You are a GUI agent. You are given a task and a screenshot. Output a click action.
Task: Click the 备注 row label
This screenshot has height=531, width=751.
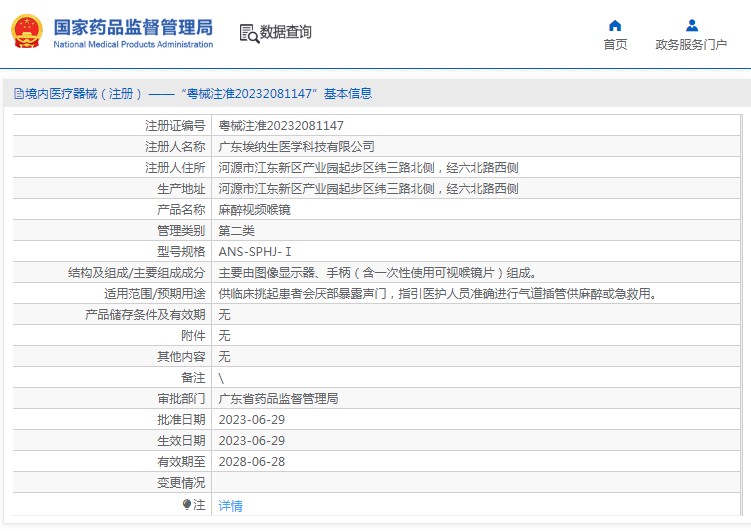click(x=193, y=378)
